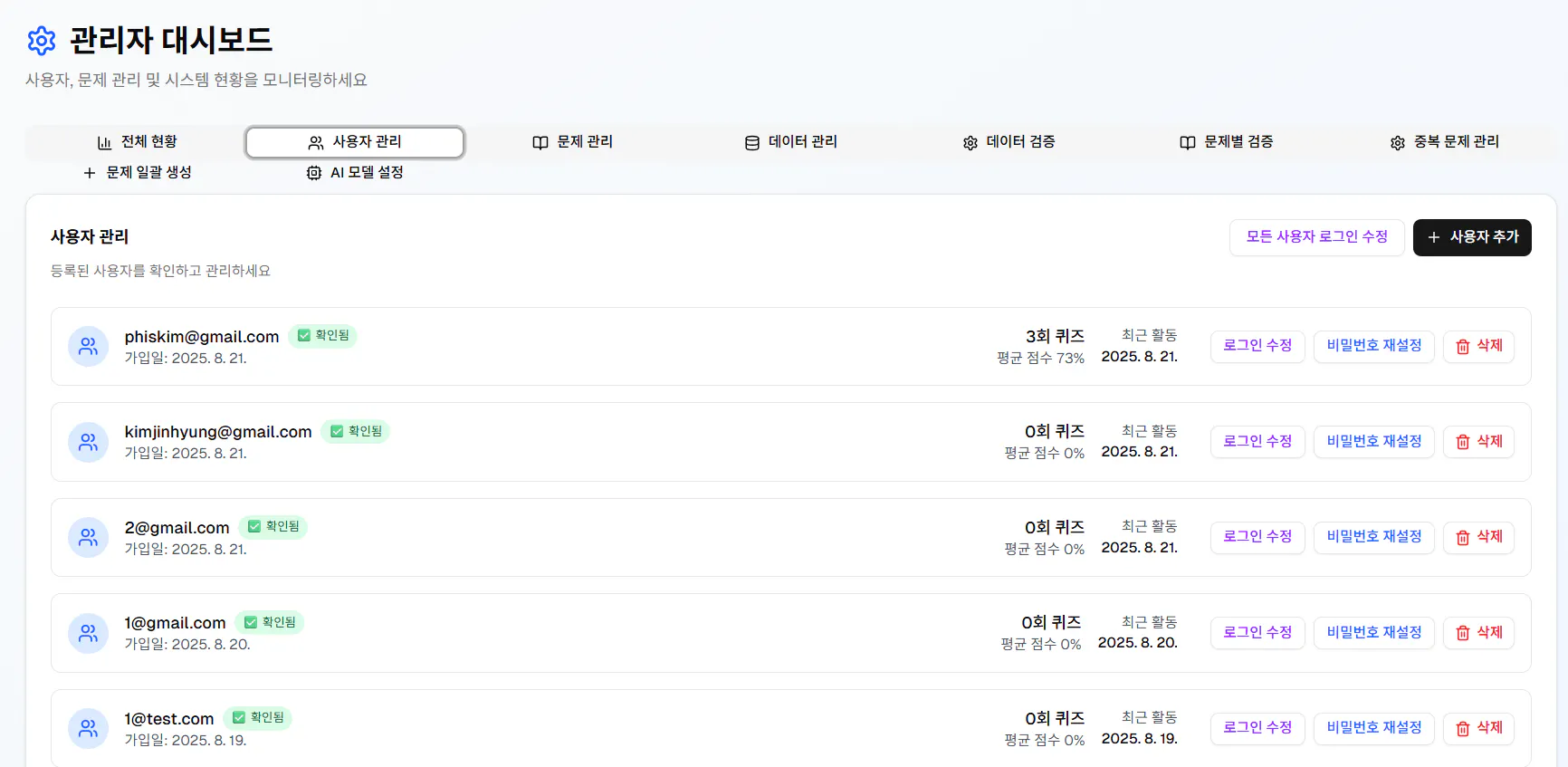Click the avatar icon for 2@gmail.com
The width and height of the screenshot is (1568, 767).
(89, 537)
